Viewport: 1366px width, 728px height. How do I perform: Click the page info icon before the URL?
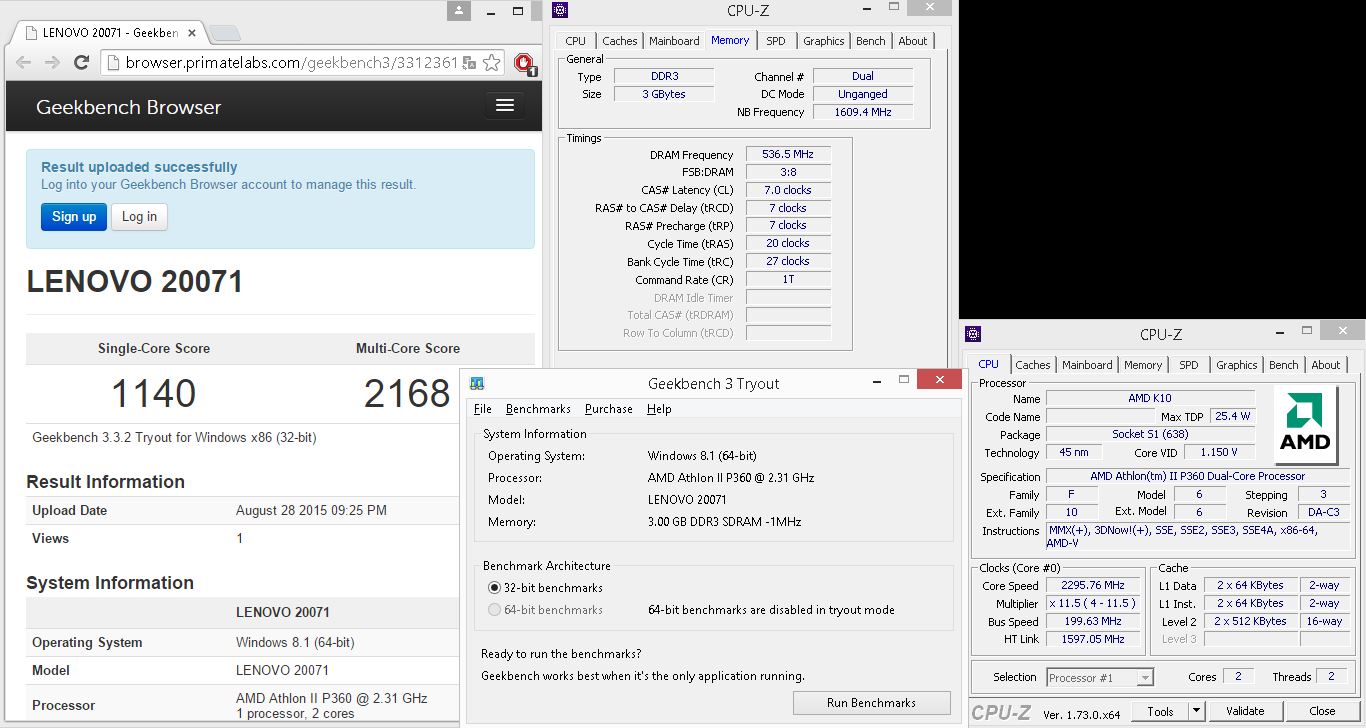113,63
